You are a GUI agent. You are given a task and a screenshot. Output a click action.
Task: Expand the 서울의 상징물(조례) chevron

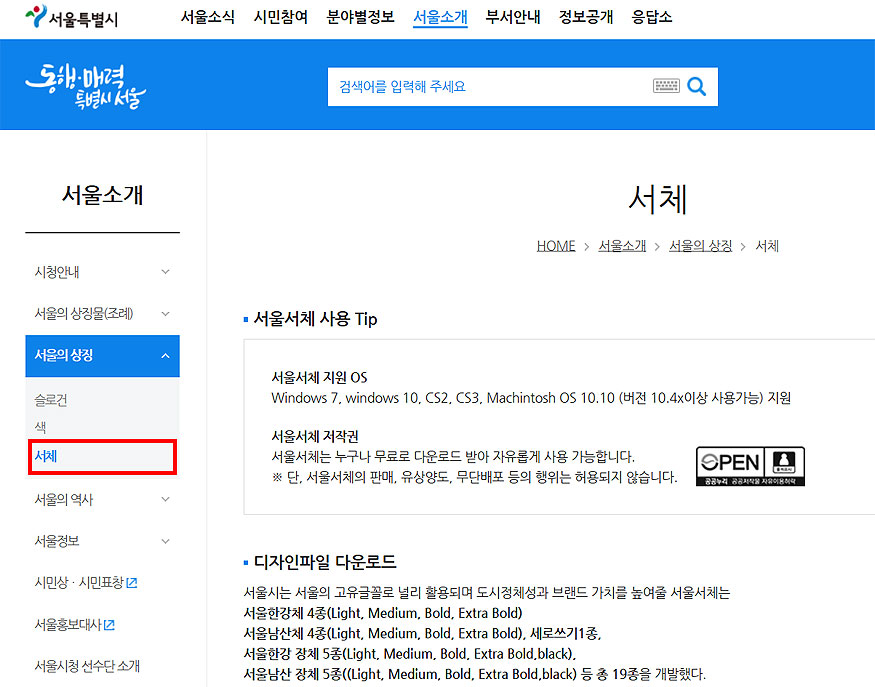pyautogui.click(x=165, y=314)
